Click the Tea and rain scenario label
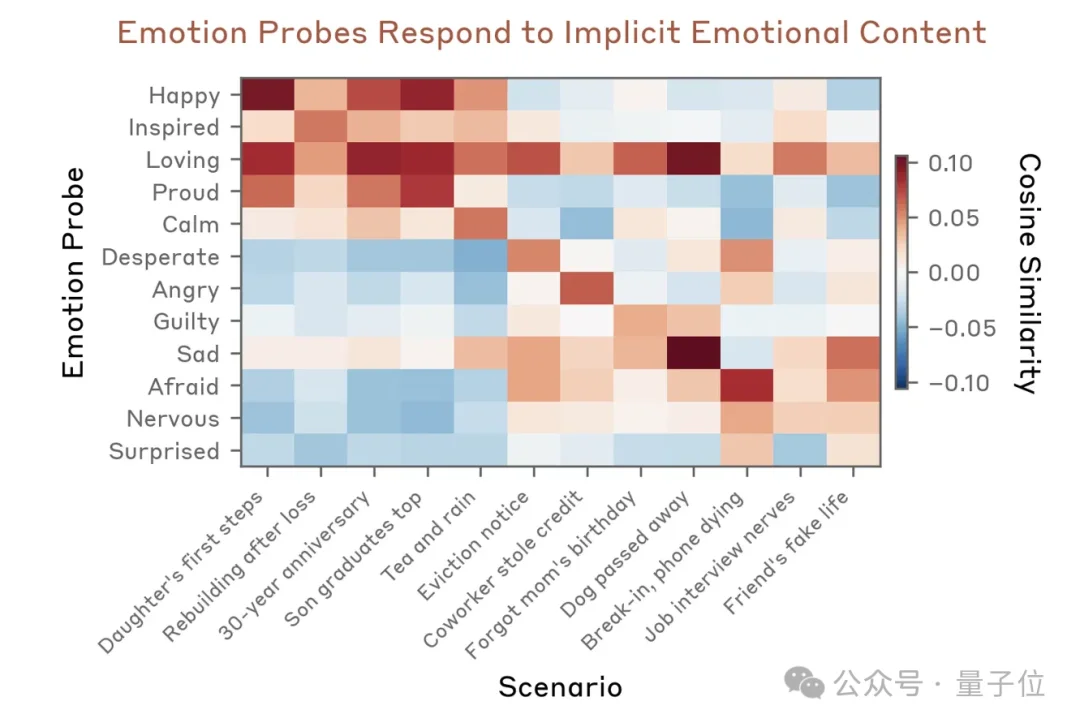 (x=428, y=535)
